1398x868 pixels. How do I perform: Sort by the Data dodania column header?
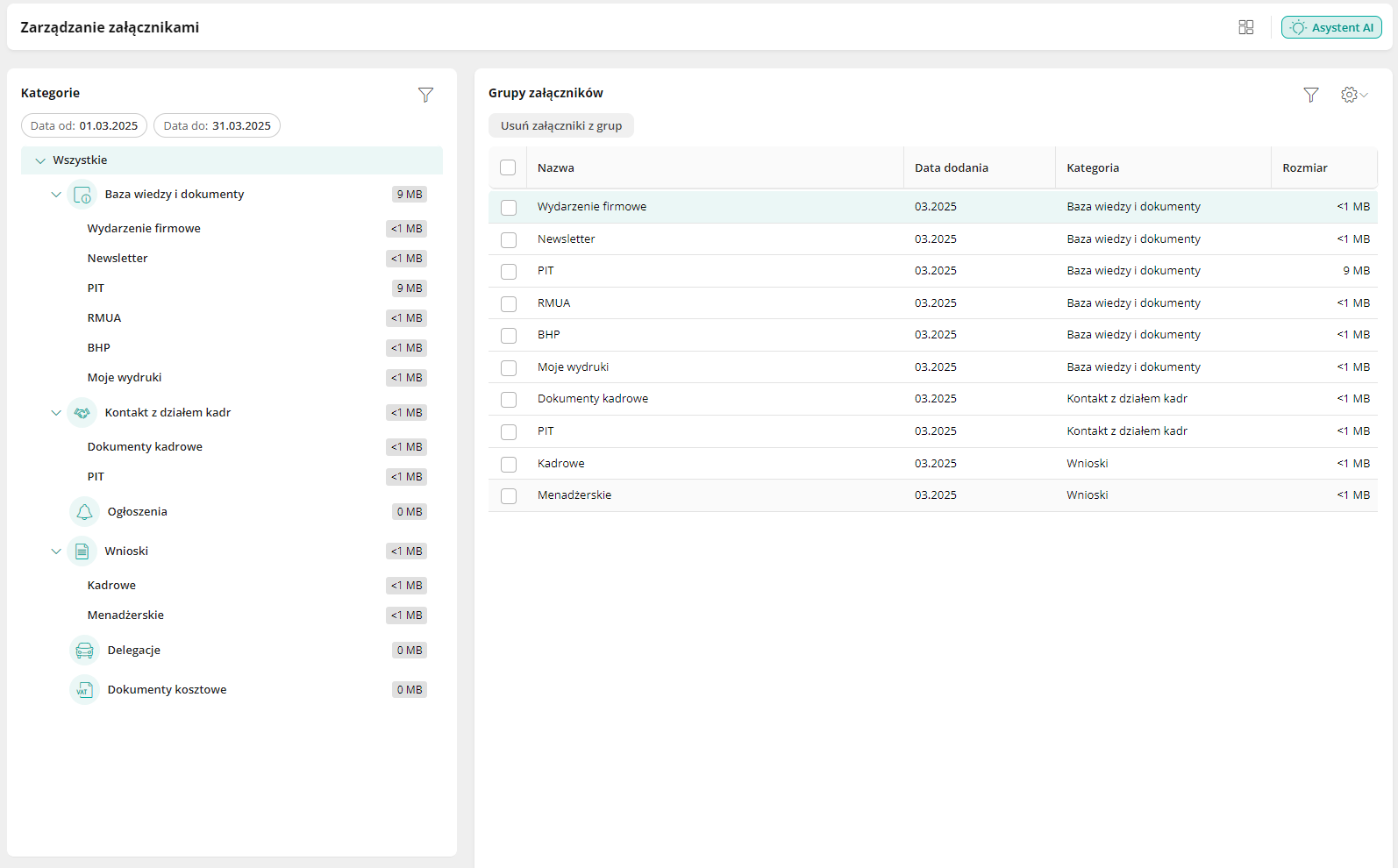952,167
